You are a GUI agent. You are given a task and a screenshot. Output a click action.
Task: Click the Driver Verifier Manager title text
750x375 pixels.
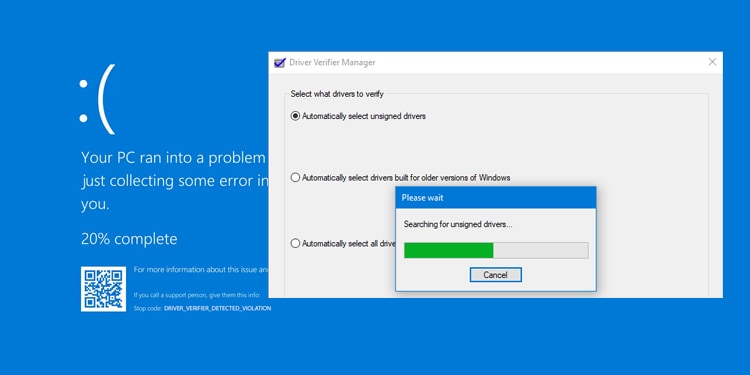332,63
